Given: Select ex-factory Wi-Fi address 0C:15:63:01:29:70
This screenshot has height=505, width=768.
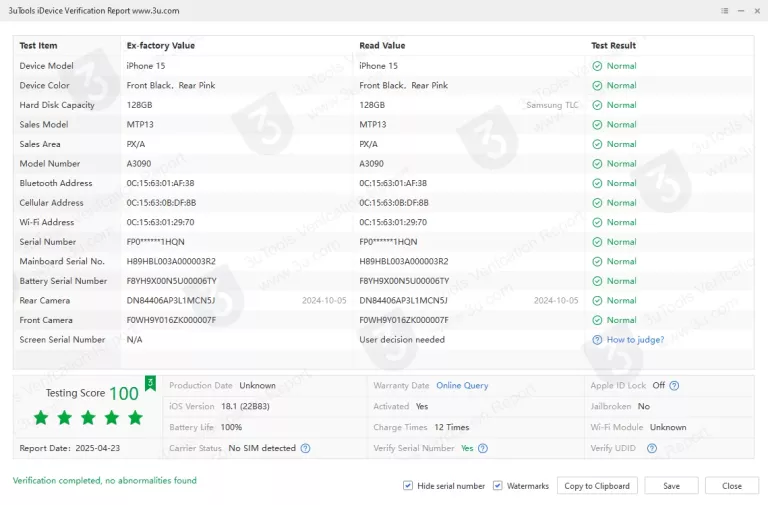Looking at the screenshot, I should [160, 223].
